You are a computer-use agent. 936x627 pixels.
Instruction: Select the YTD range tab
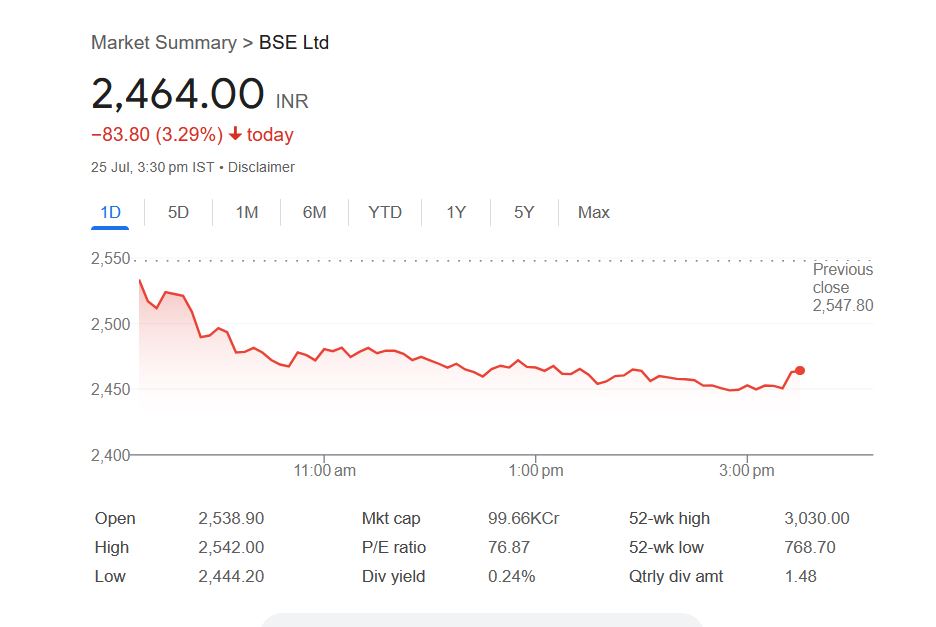click(385, 212)
